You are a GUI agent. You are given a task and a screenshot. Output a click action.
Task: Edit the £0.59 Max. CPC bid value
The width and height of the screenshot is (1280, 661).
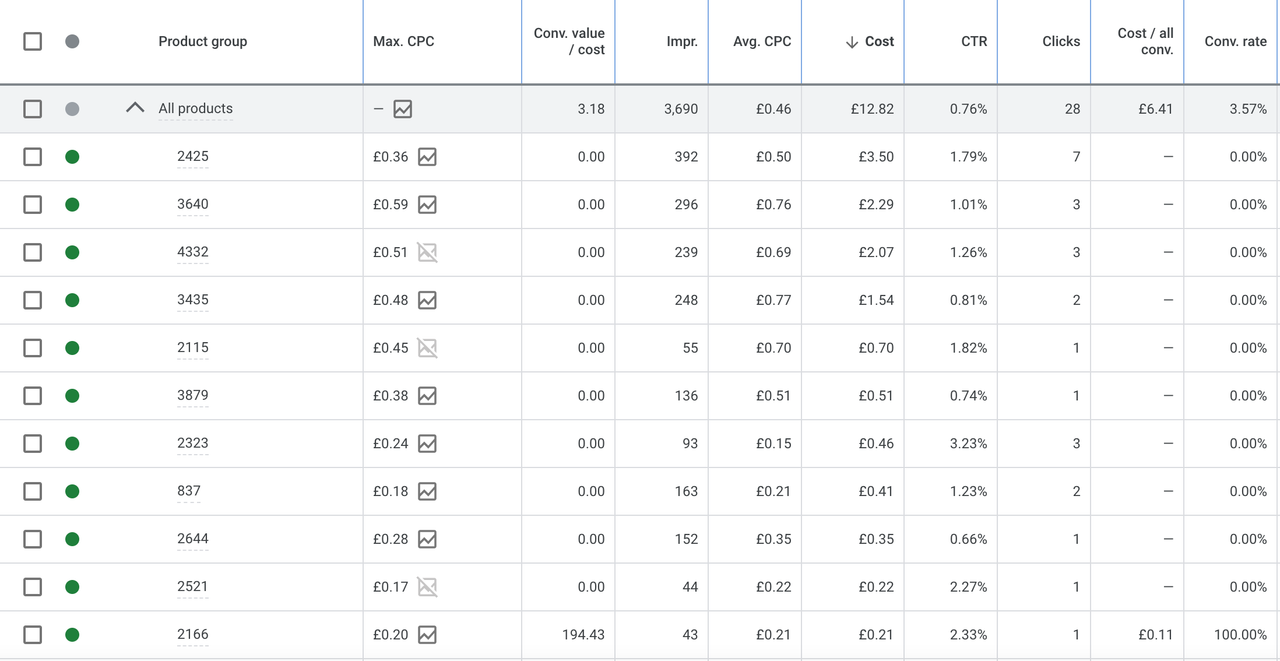390,205
